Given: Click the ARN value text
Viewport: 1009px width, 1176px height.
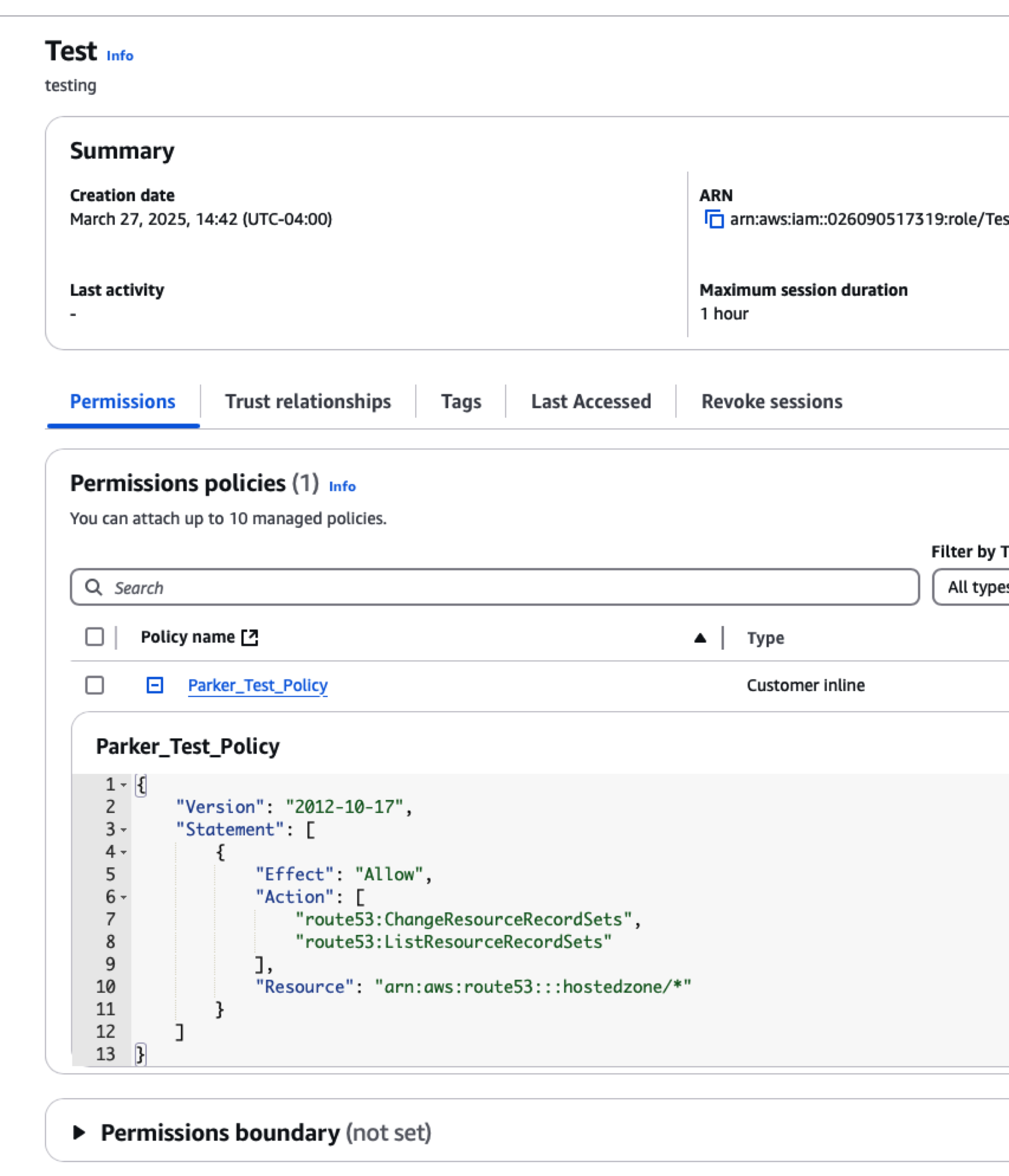Looking at the screenshot, I should pyautogui.click(x=869, y=219).
